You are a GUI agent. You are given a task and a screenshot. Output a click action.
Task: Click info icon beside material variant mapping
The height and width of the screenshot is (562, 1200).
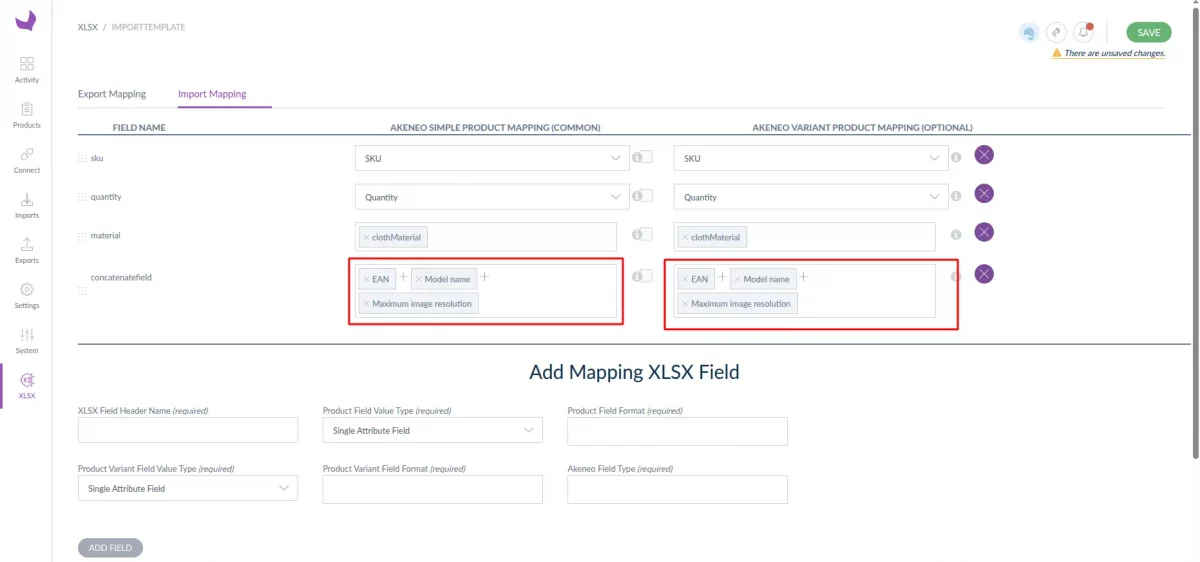pyautogui.click(x=956, y=235)
